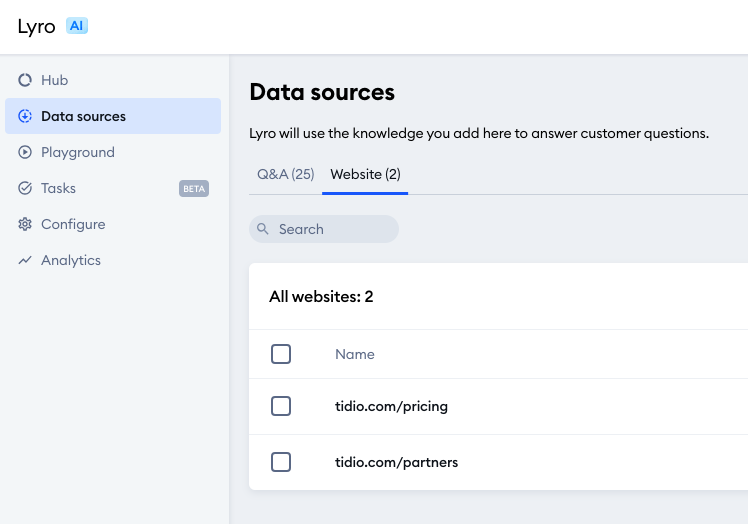
Task: Check the tidio.com/partners row checkbox
Action: (x=281, y=462)
